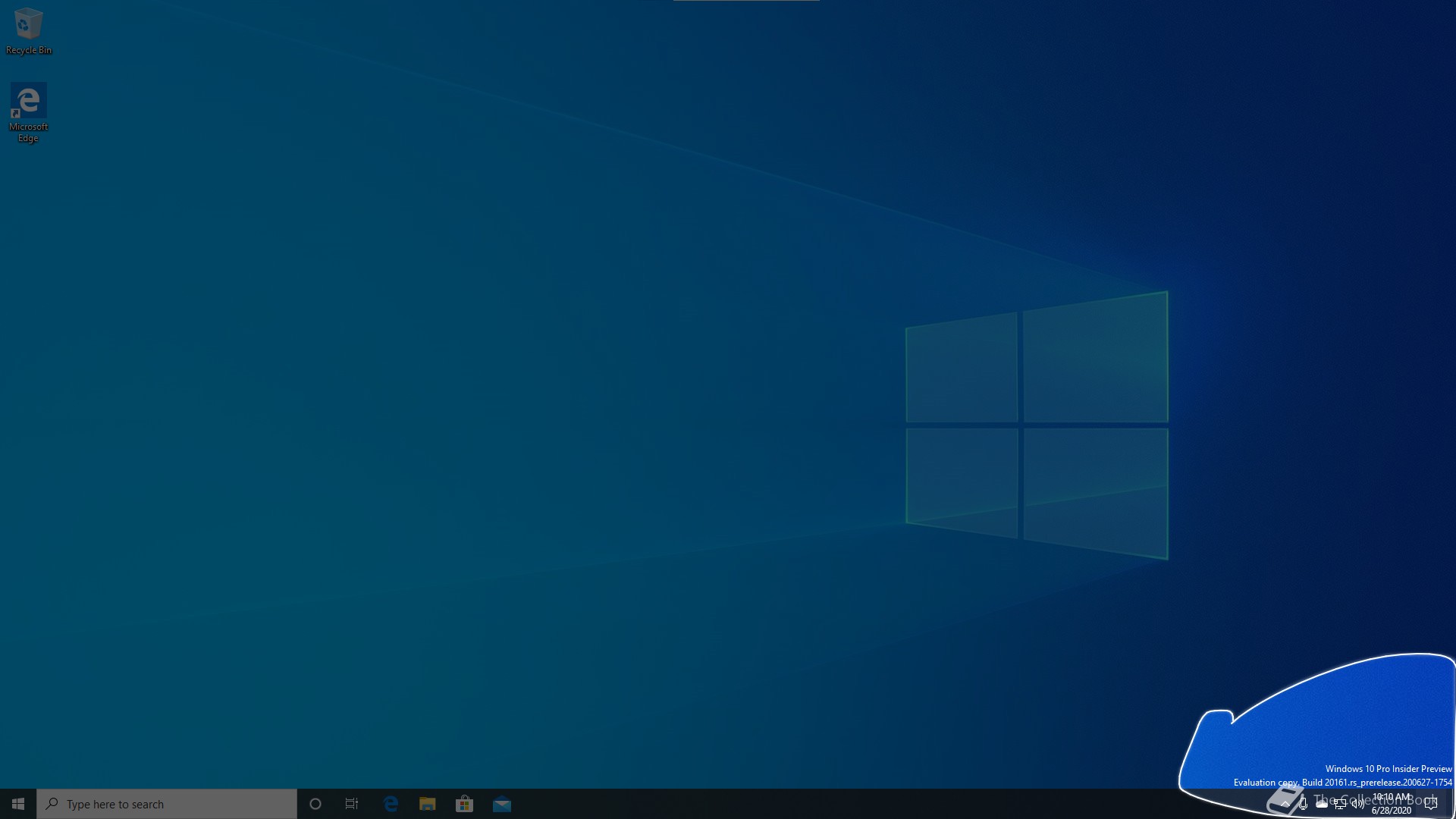Open the Windows Start menu
The height and width of the screenshot is (819, 1456).
pos(18,804)
